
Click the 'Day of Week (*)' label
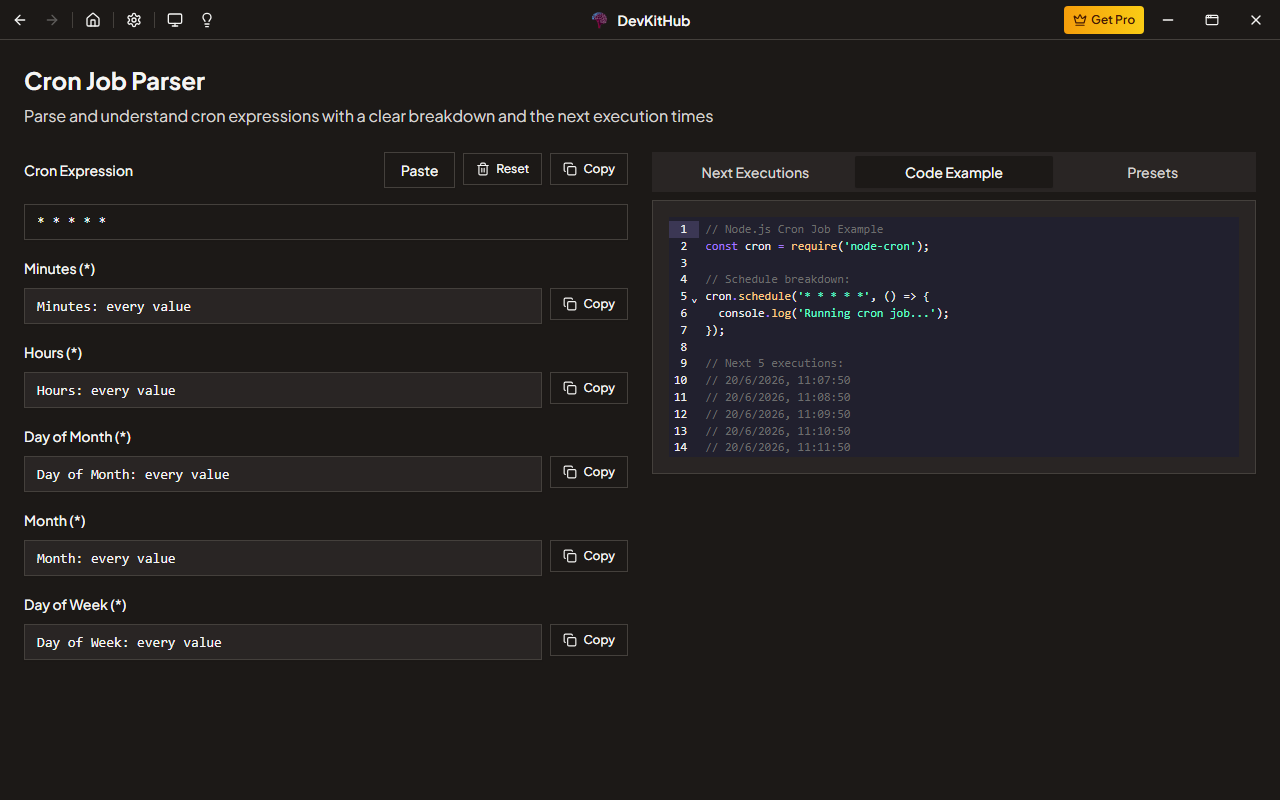pyautogui.click(x=75, y=605)
